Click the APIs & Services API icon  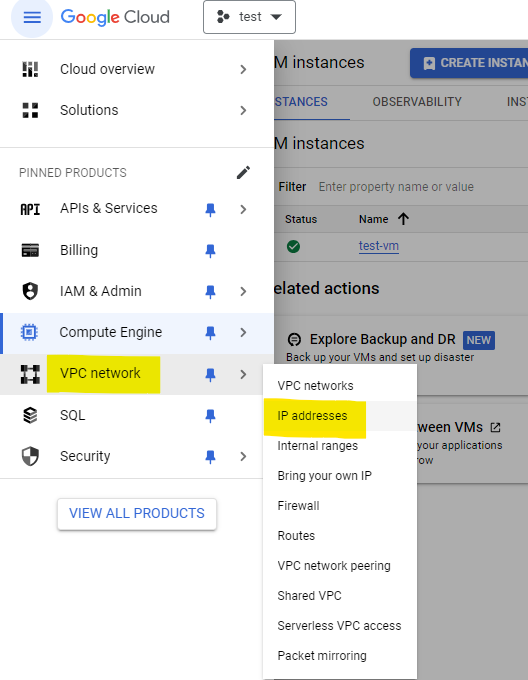pyautogui.click(x=30, y=209)
